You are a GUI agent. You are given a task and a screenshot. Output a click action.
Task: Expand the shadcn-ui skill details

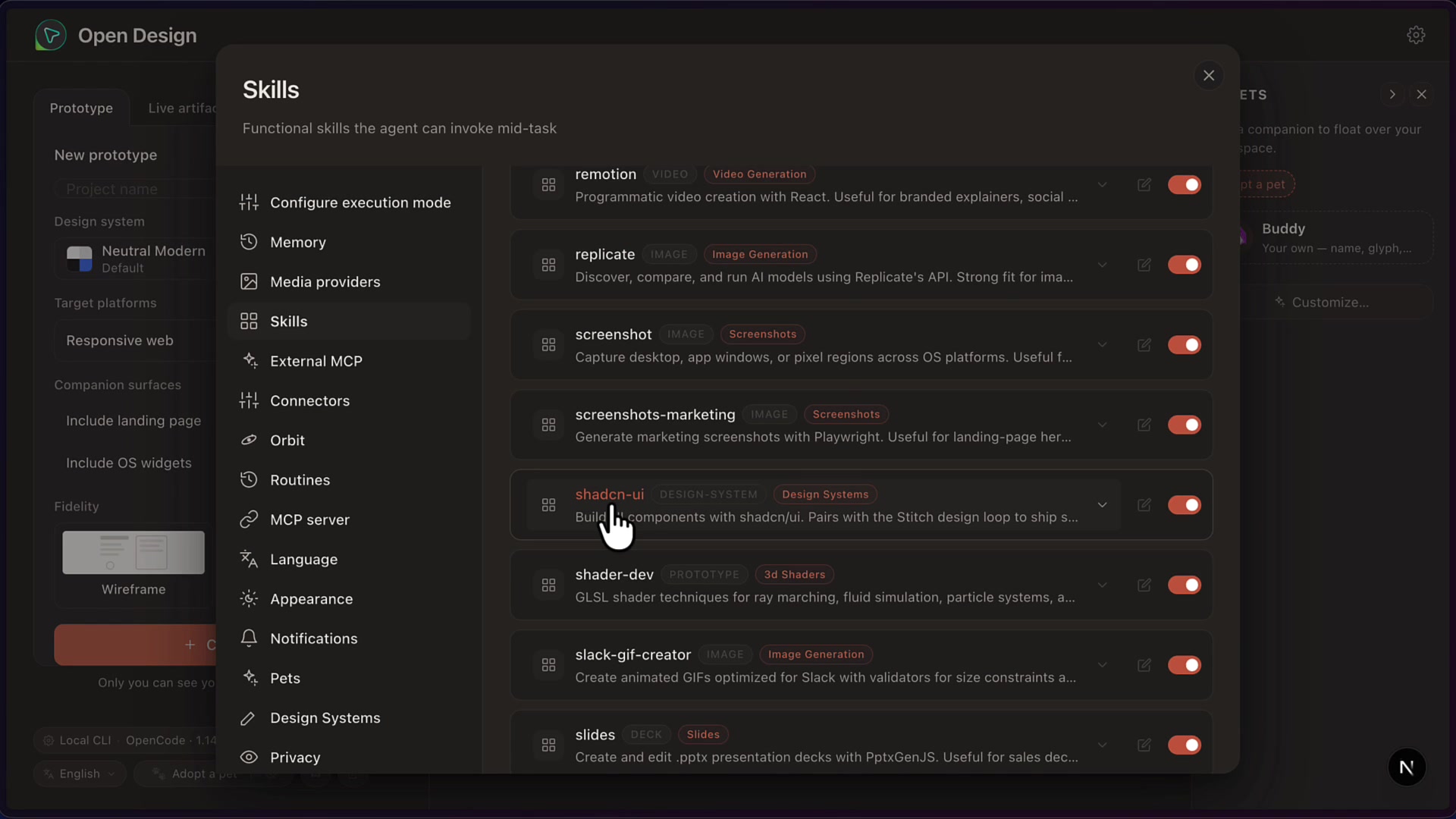pyautogui.click(x=1103, y=505)
